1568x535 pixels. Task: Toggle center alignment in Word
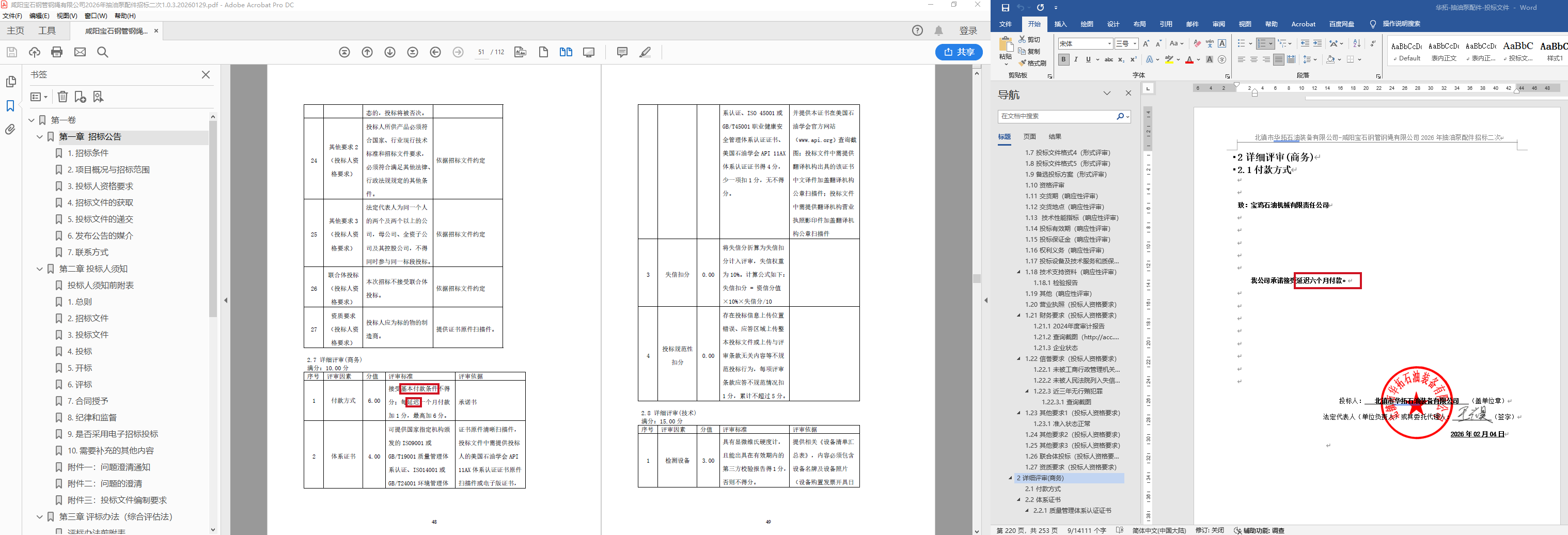(x=1253, y=60)
